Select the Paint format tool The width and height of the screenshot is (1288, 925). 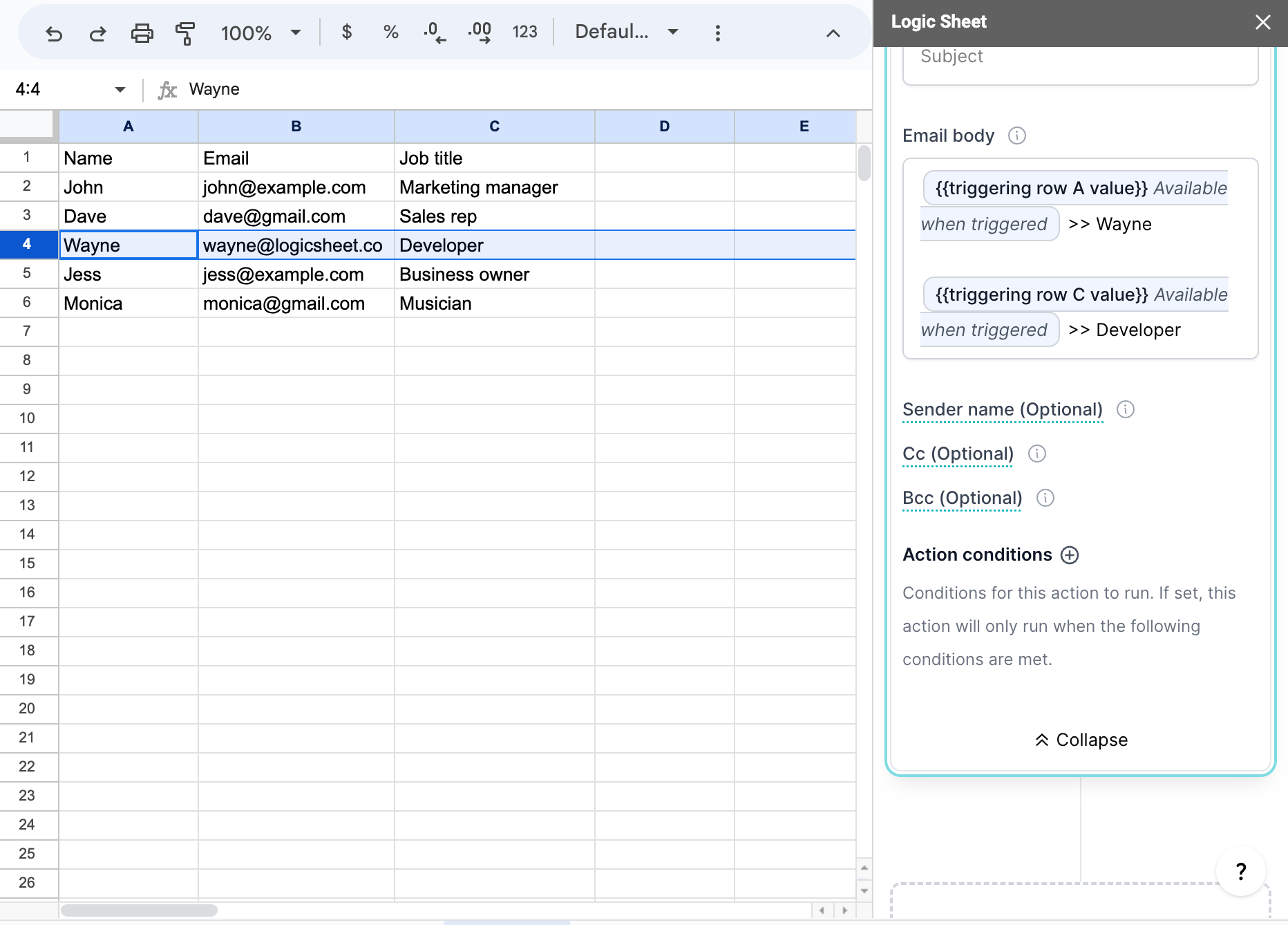(184, 32)
